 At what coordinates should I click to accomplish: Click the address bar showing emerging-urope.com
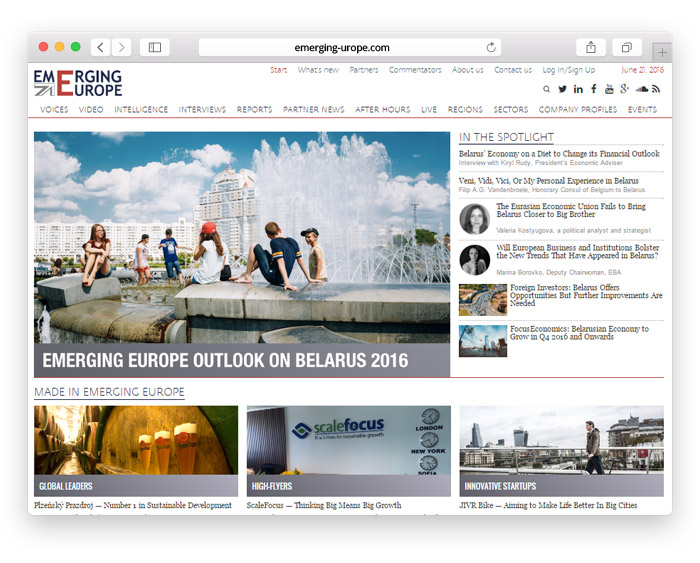click(x=350, y=47)
